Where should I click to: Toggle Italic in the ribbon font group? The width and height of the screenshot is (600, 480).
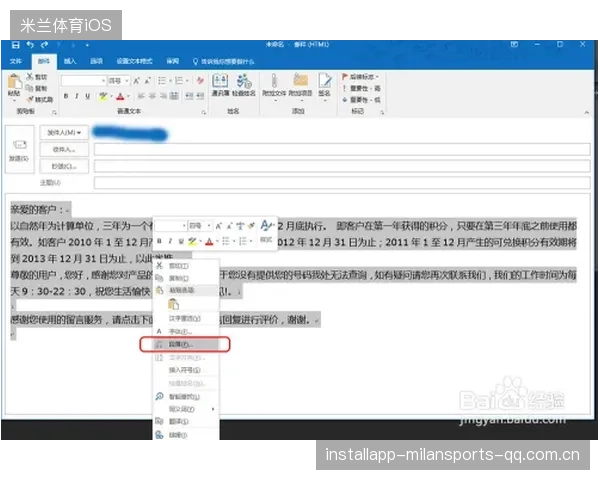tap(77, 96)
